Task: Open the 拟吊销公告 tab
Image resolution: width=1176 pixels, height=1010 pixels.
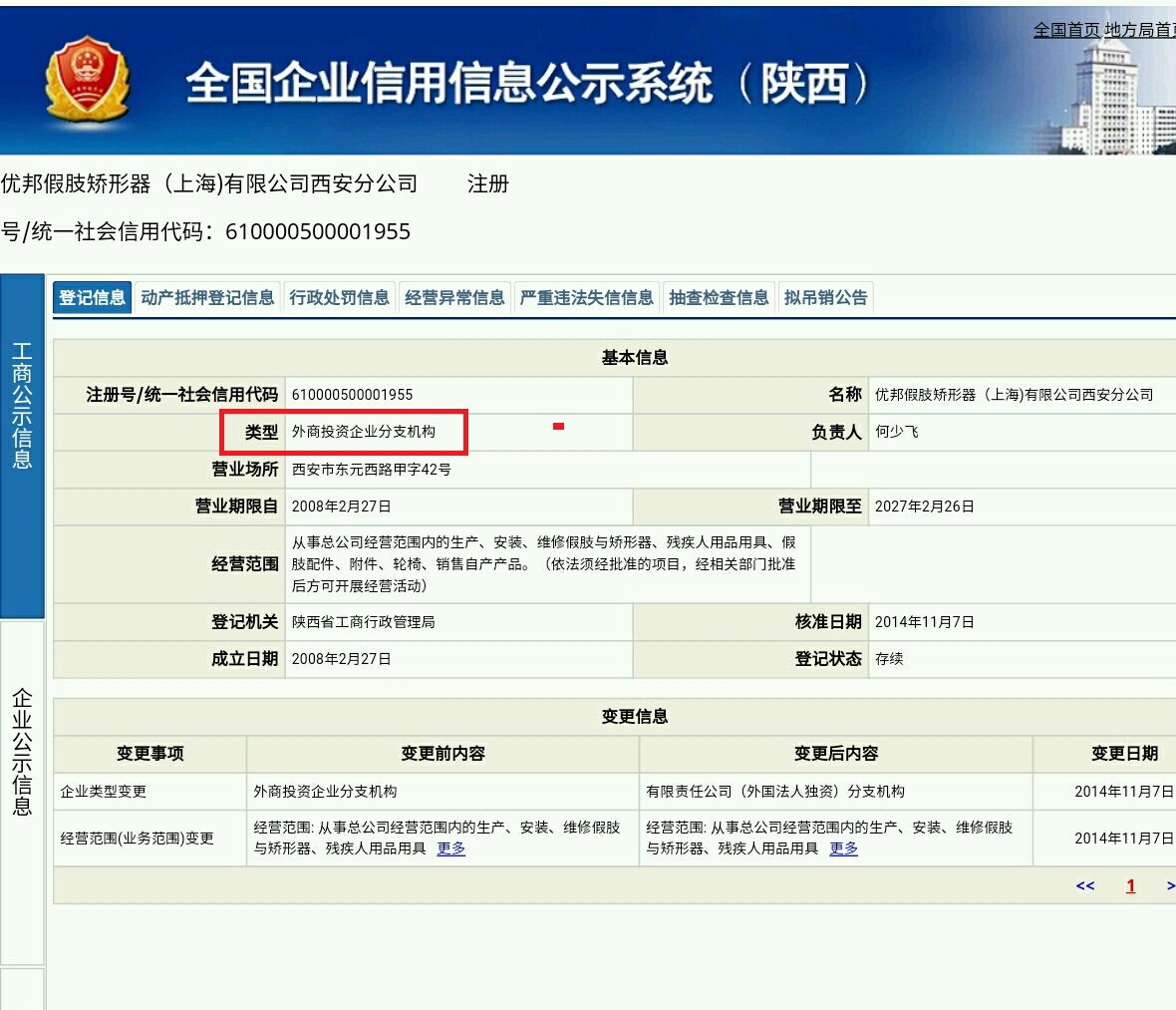Action: tap(828, 296)
